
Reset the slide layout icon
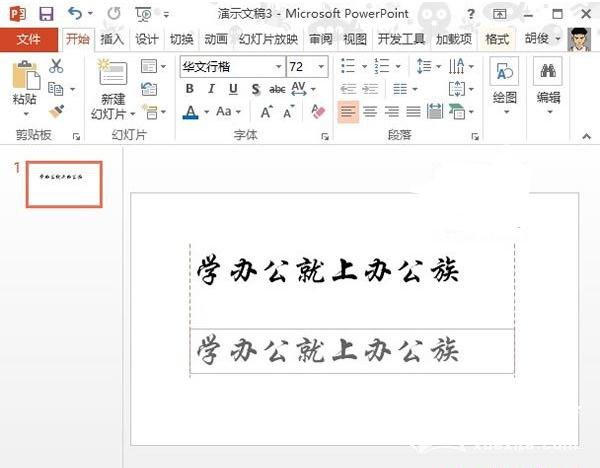149,89
